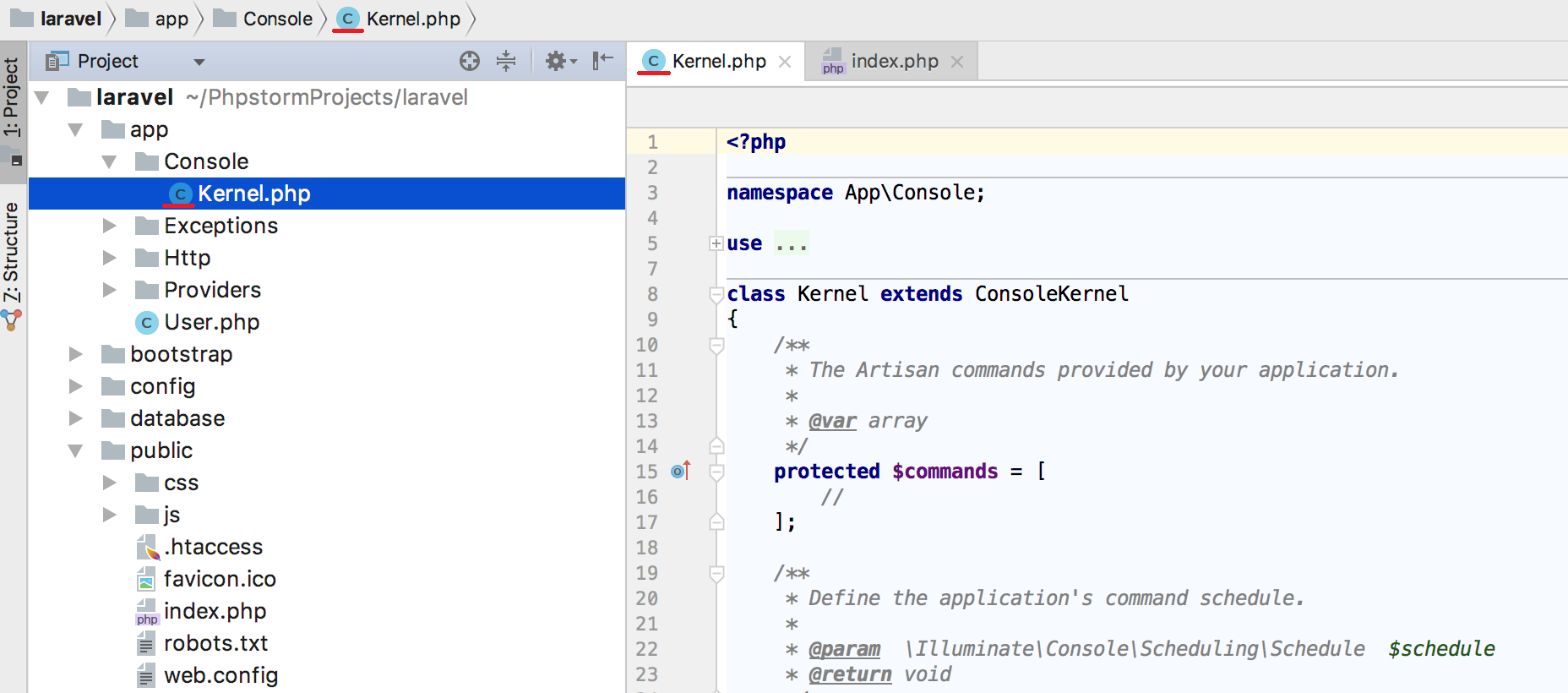Fold the $commands array at line 15
This screenshot has height=693, width=1568.
coord(716,472)
